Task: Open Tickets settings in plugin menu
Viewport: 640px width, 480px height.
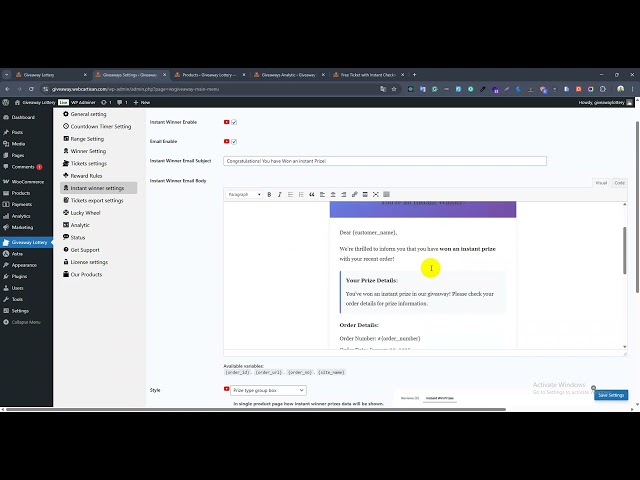Action: pyautogui.click(x=85, y=163)
